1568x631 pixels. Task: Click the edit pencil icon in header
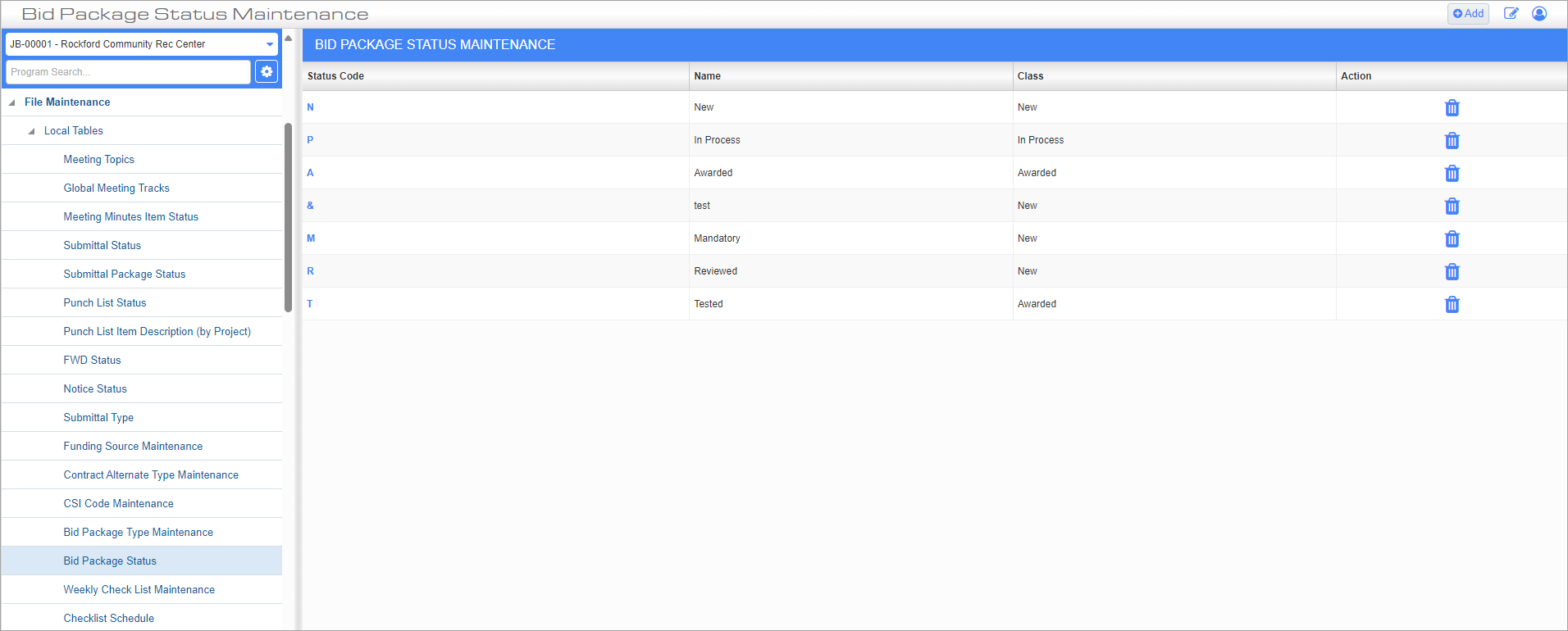(x=1511, y=14)
